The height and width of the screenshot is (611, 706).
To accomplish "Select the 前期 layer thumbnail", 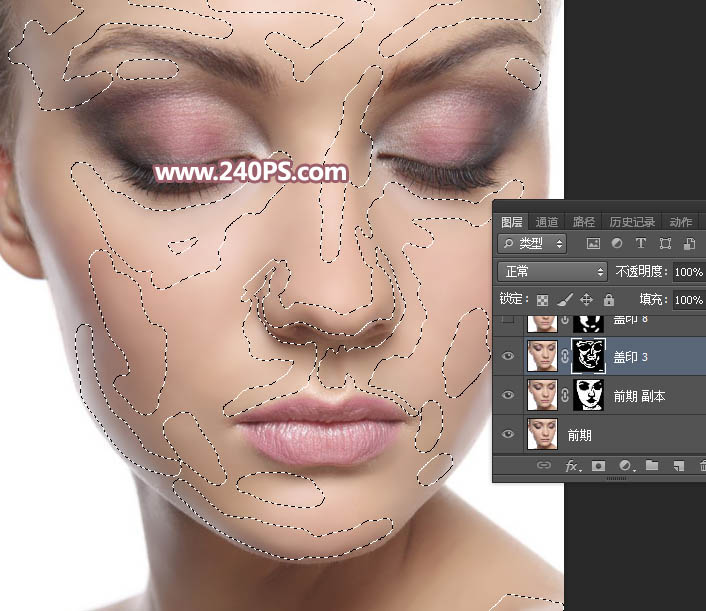I will click(542, 434).
